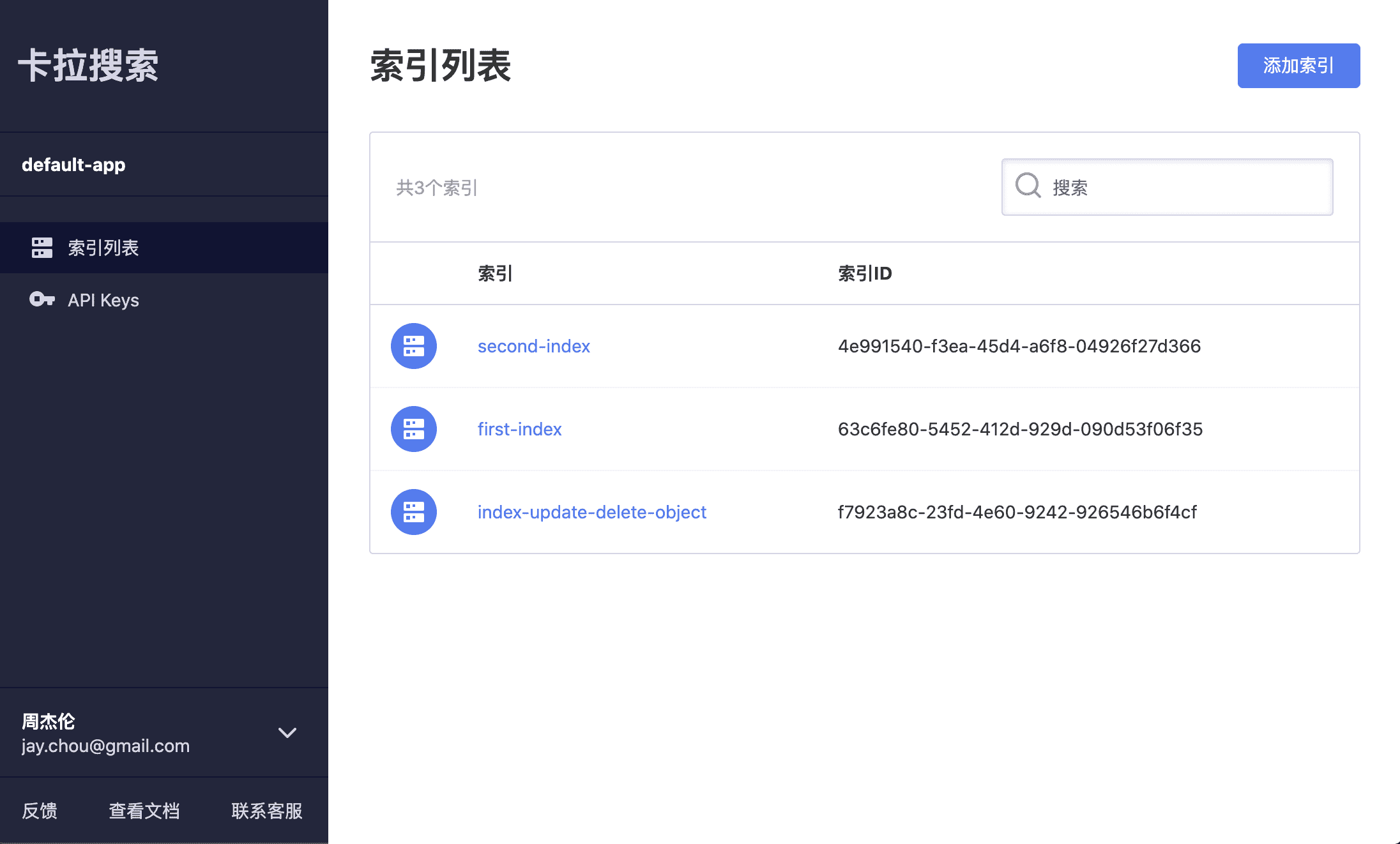Open 查看文档 documentation link

(144, 811)
